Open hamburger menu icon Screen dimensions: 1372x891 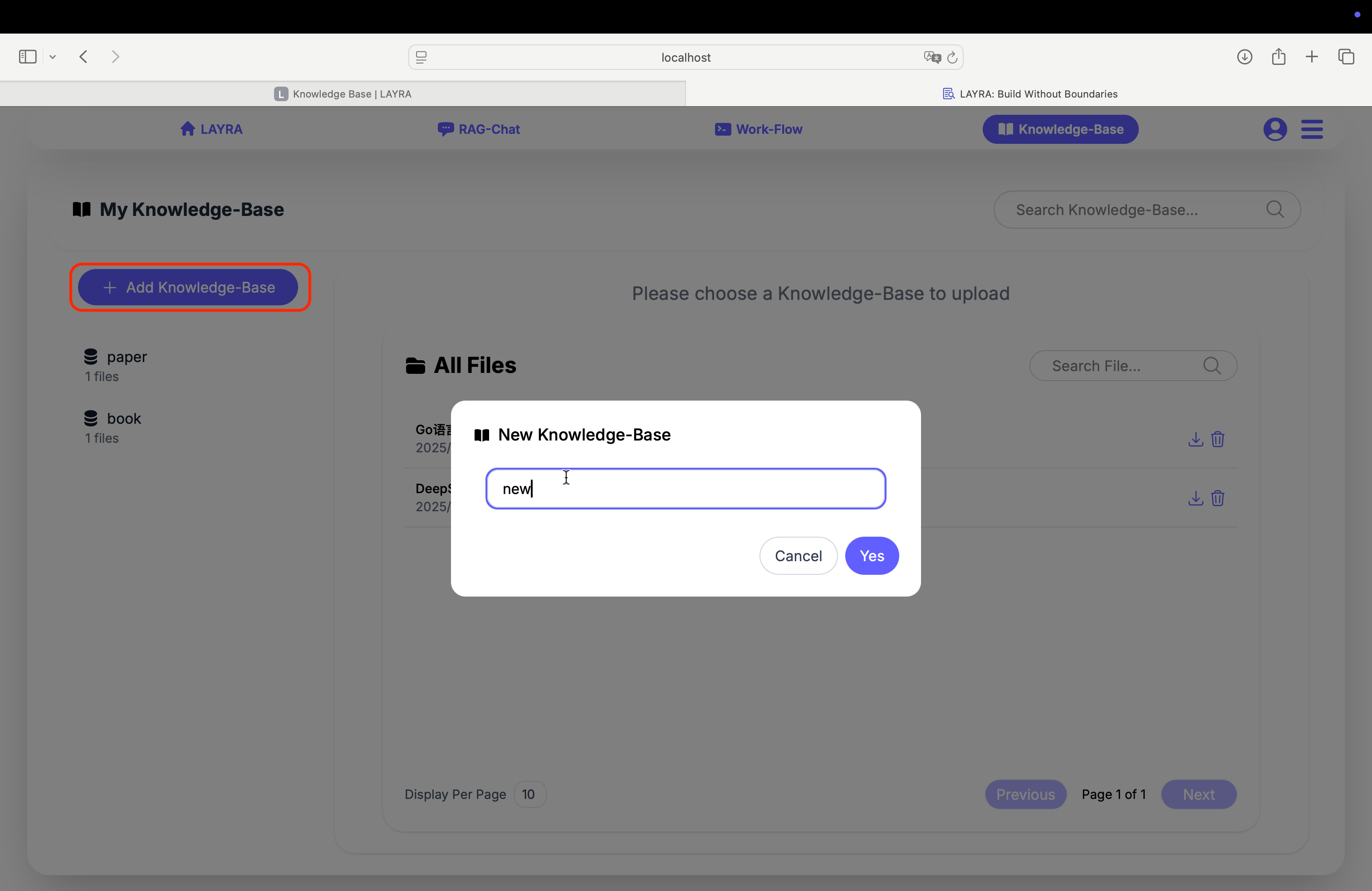(1312, 129)
